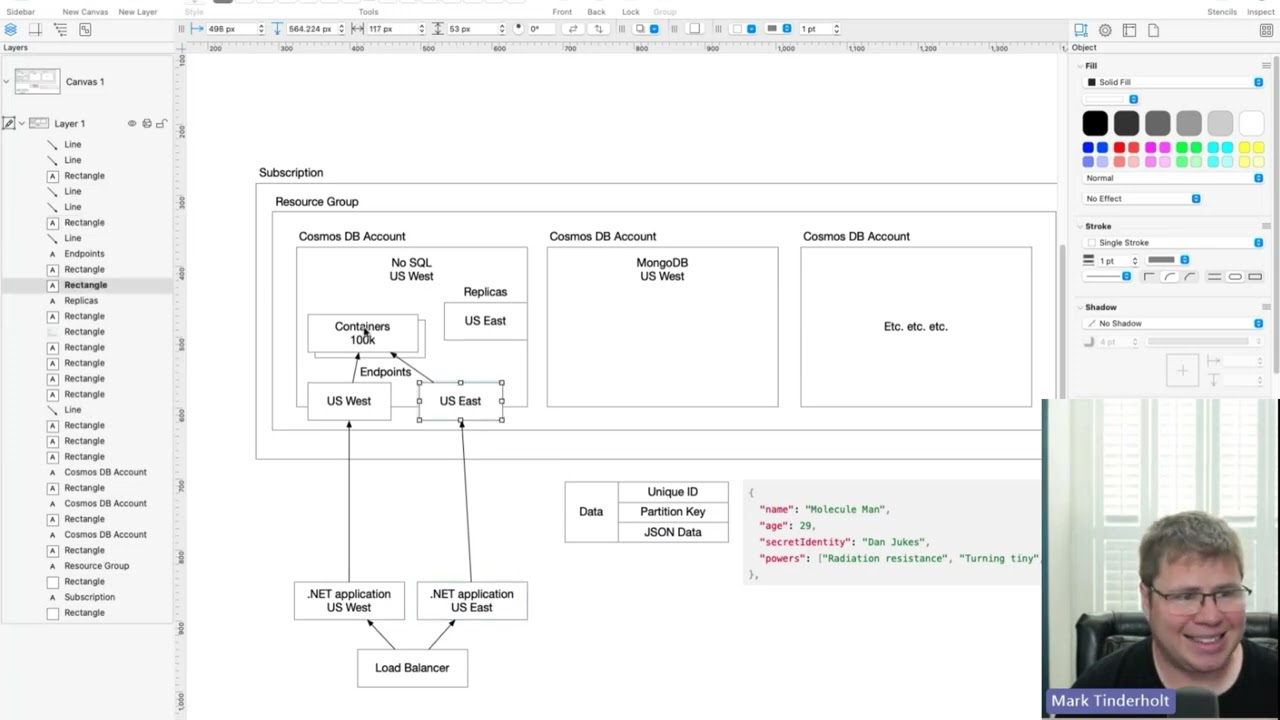Click New Layer toolbar button
The image size is (1280, 720).
138,12
